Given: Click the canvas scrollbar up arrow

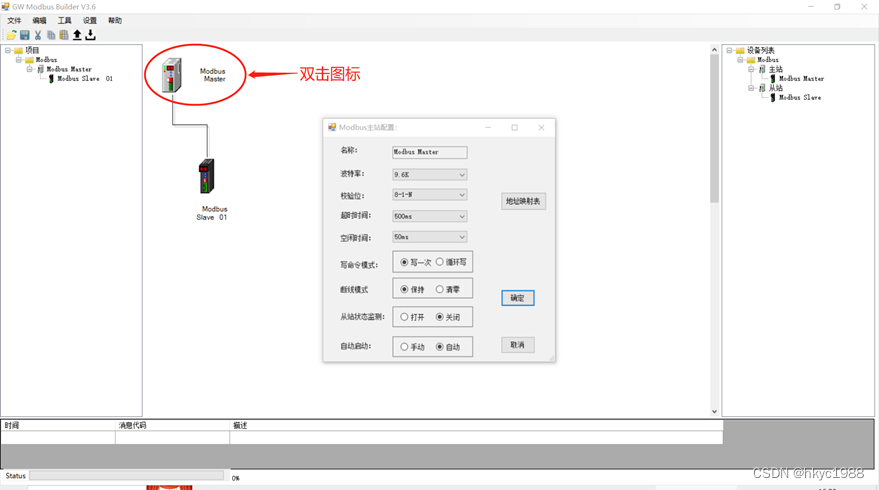Looking at the screenshot, I should (x=714, y=50).
